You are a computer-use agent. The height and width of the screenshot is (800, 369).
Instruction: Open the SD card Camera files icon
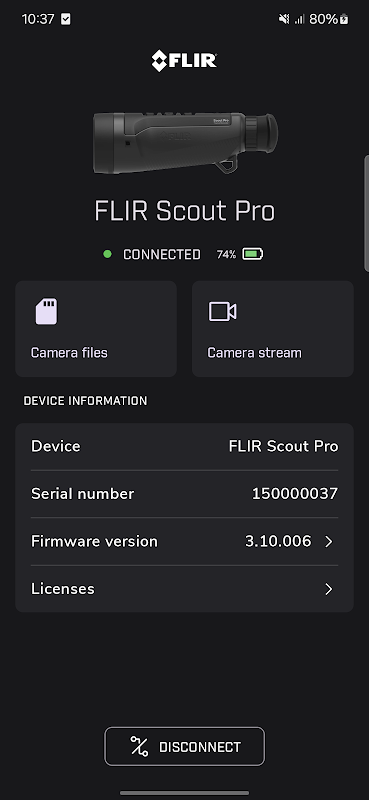pyautogui.click(x=46, y=311)
